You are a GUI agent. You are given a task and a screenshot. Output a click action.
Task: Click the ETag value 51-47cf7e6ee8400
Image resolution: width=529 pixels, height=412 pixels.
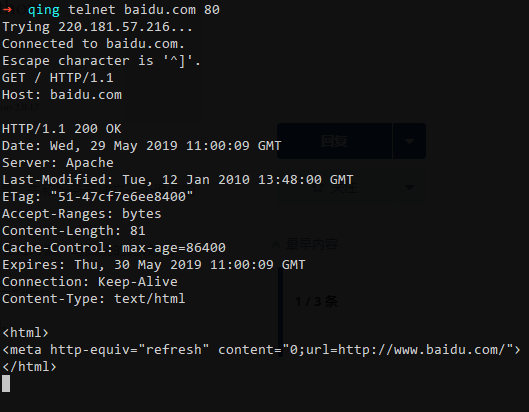(122, 196)
